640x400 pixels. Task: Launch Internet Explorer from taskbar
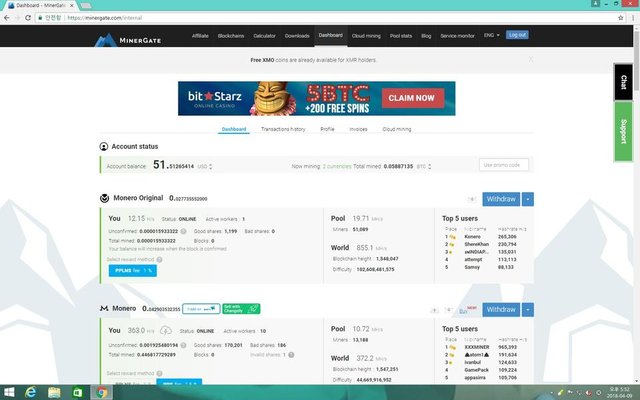point(31,393)
